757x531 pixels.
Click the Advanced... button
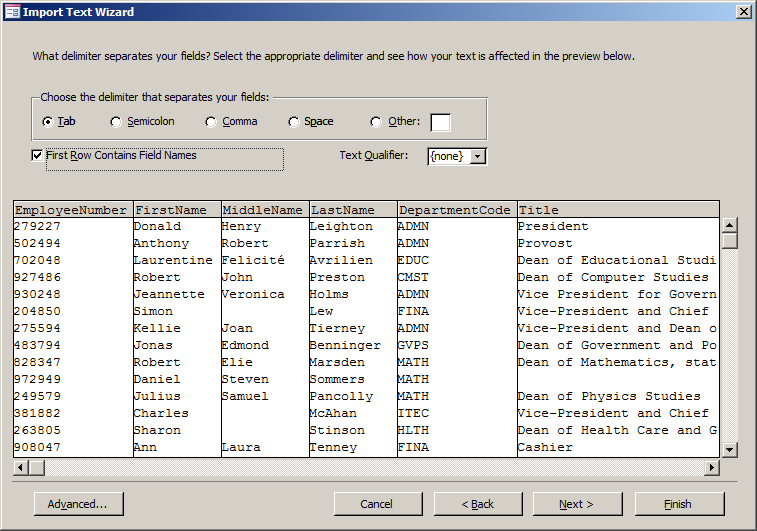click(79, 504)
